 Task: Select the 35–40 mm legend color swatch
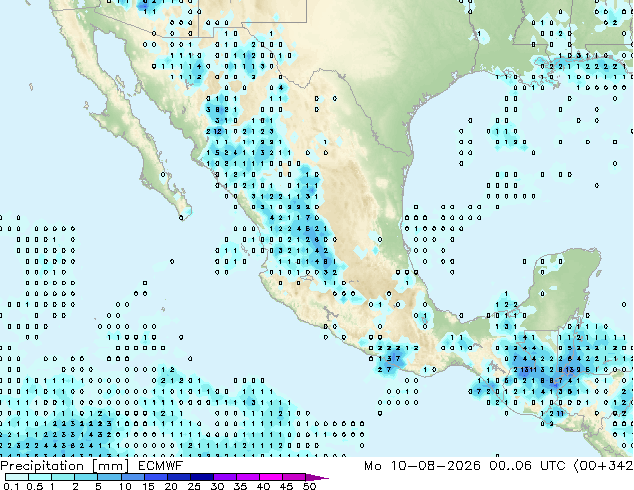(x=248, y=477)
